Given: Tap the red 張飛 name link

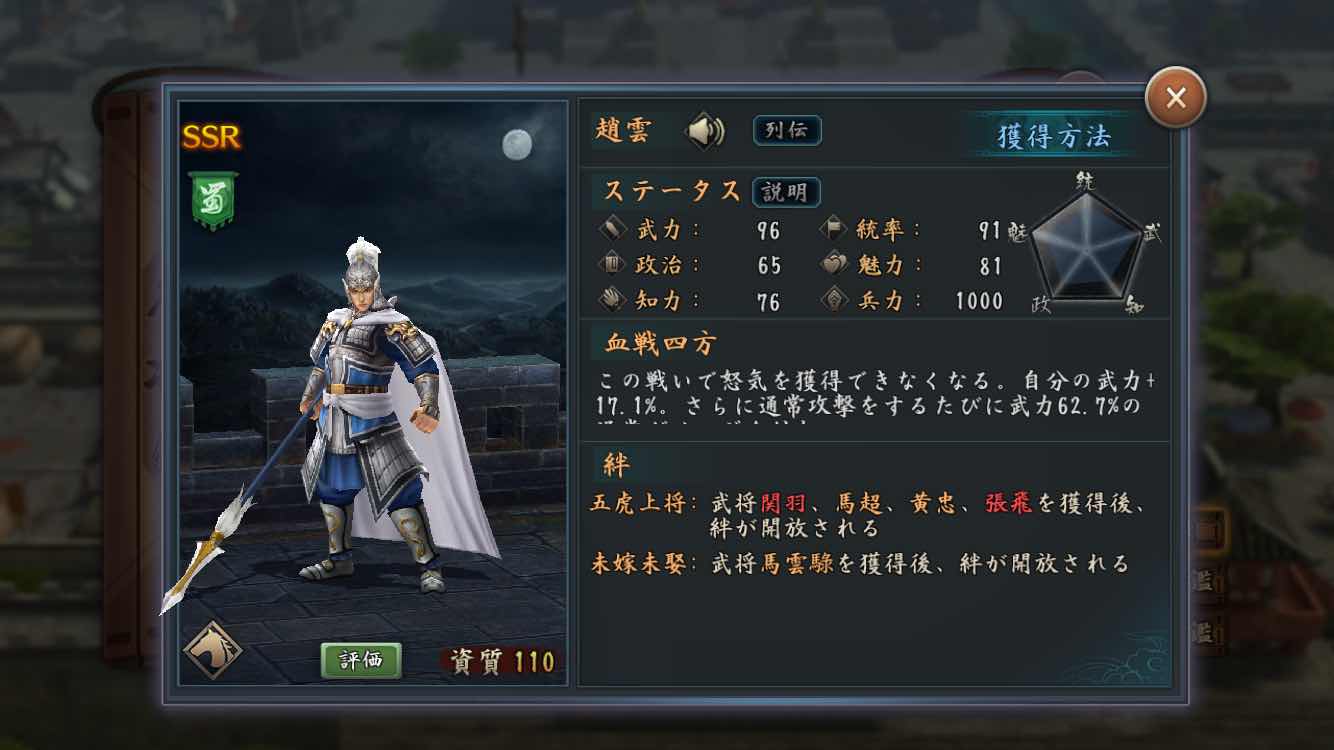Looking at the screenshot, I should [x=1008, y=504].
